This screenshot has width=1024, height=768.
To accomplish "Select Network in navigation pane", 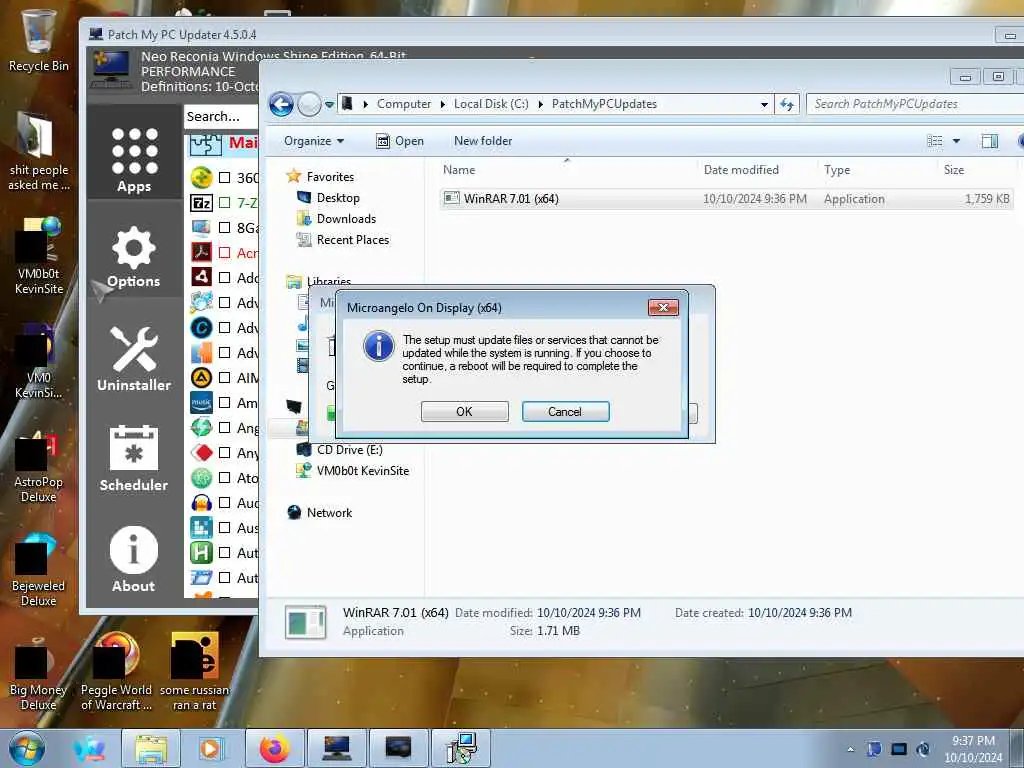I will [x=329, y=513].
